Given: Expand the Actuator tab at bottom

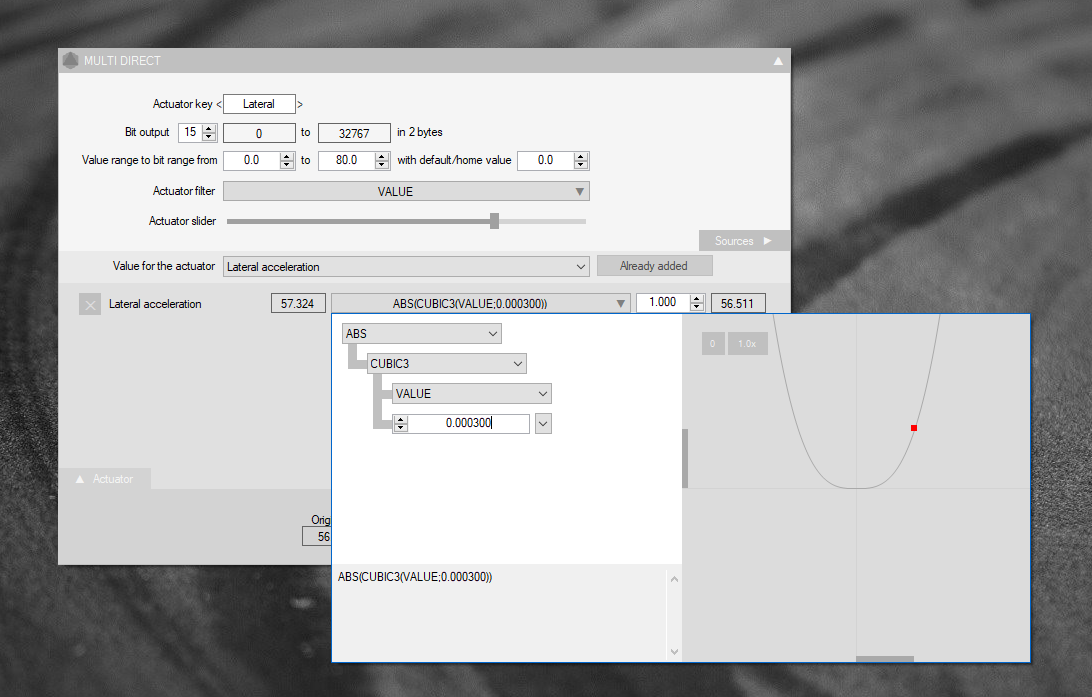Looking at the screenshot, I should pyautogui.click(x=104, y=479).
